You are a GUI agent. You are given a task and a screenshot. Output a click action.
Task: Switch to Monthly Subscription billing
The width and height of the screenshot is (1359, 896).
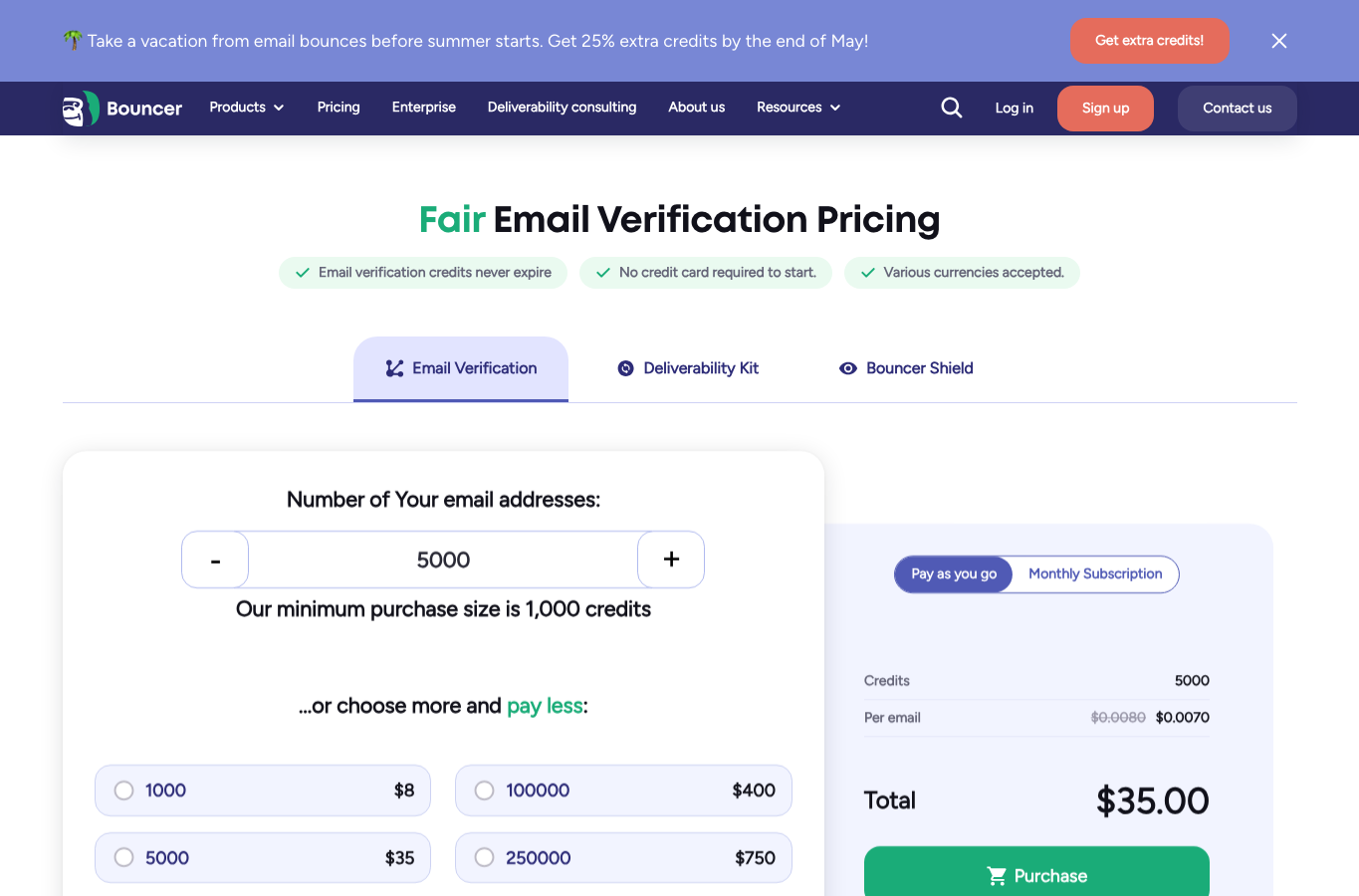1095,574
